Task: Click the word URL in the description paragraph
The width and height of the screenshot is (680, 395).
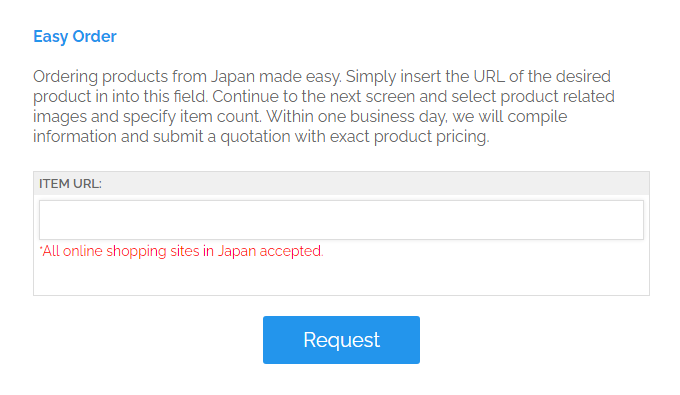Action: click(x=489, y=76)
